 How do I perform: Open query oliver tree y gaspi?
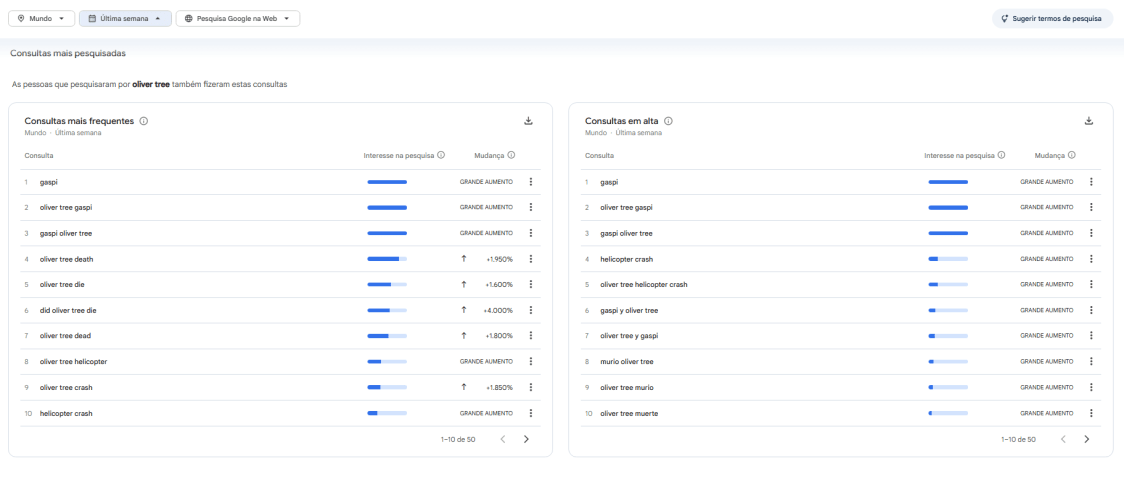629,336
